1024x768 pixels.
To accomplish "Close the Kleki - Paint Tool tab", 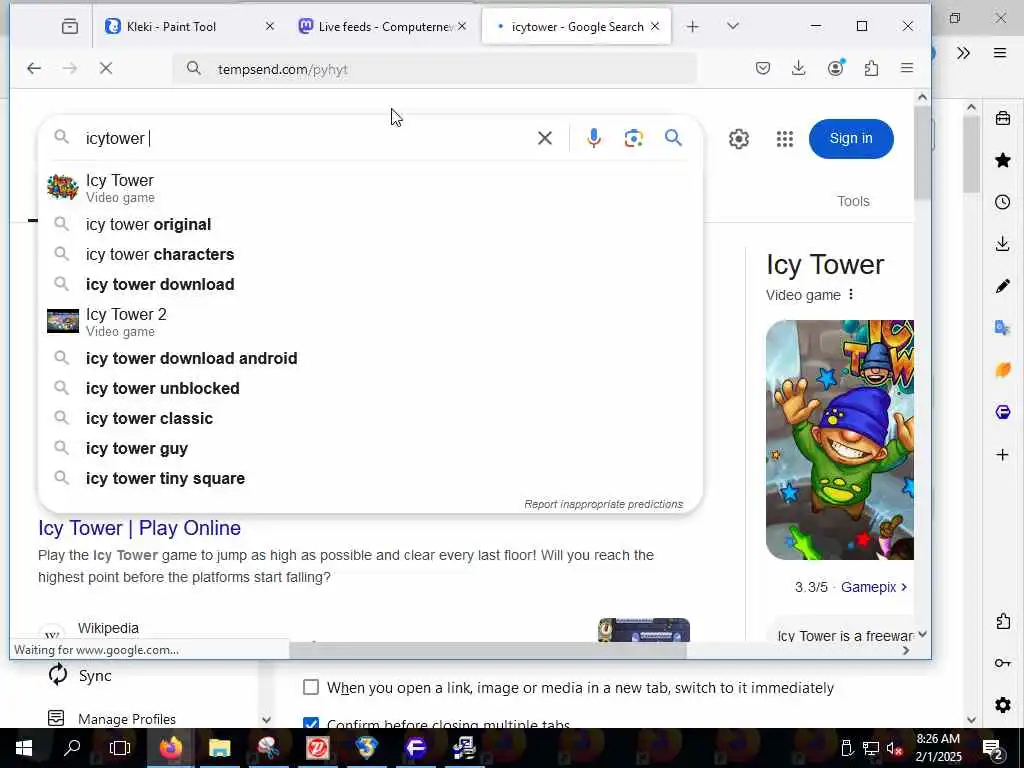I will [x=270, y=26].
